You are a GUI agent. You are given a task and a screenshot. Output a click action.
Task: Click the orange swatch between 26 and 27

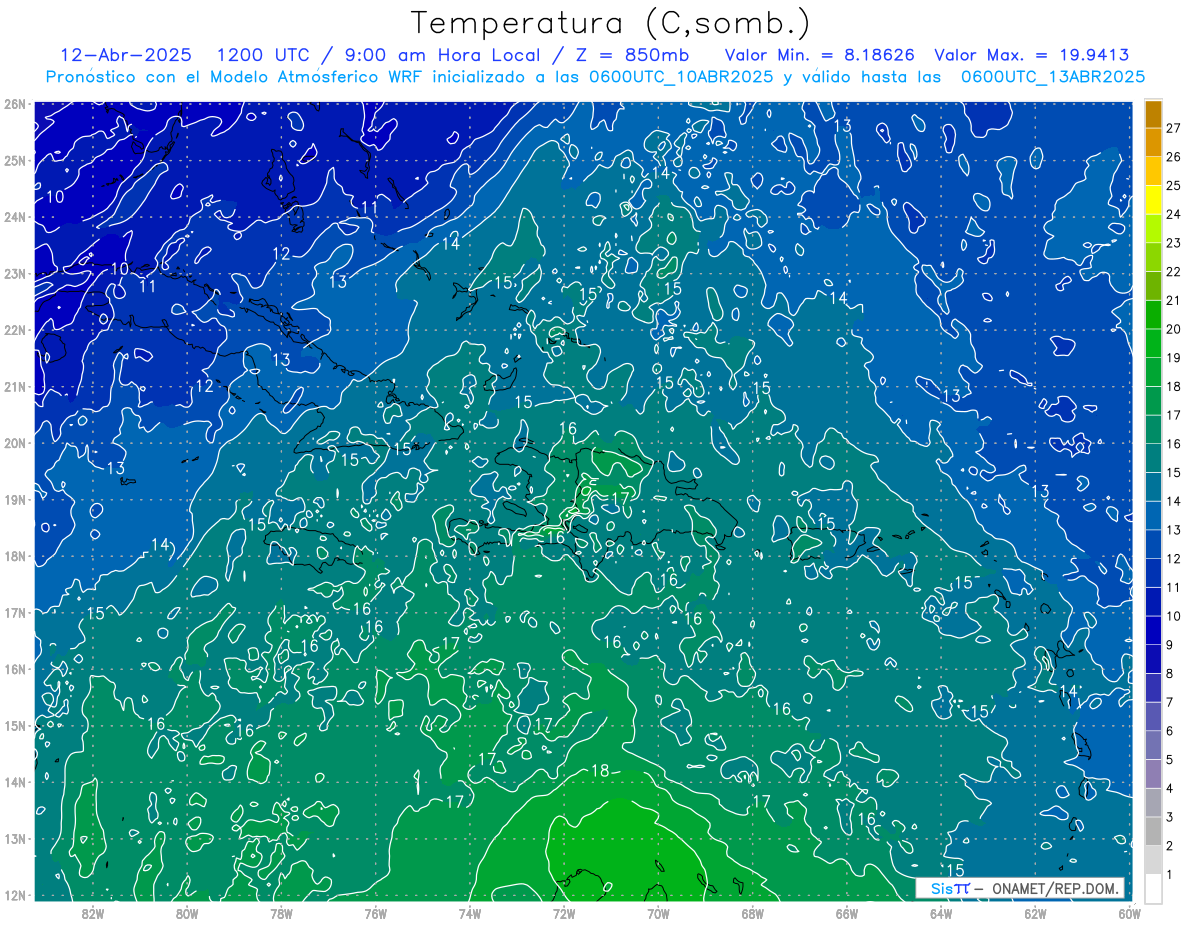pos(1153,142)
